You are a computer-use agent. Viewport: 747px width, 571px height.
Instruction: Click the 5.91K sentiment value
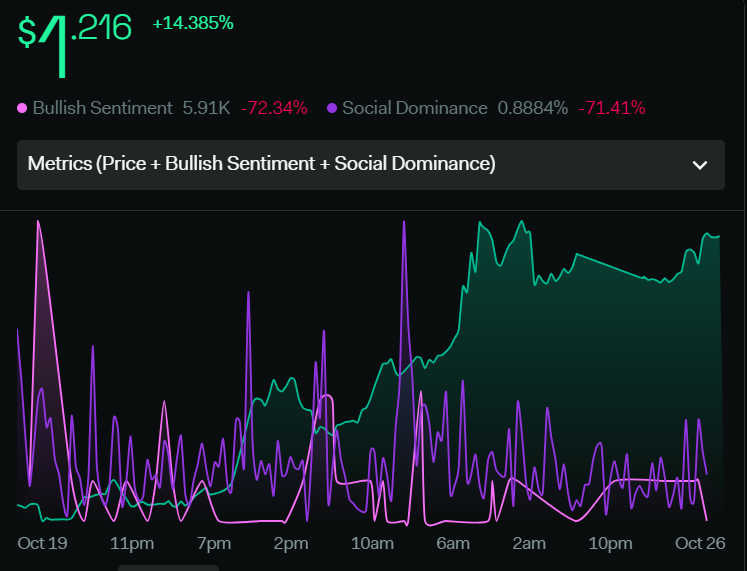(206, 108)
